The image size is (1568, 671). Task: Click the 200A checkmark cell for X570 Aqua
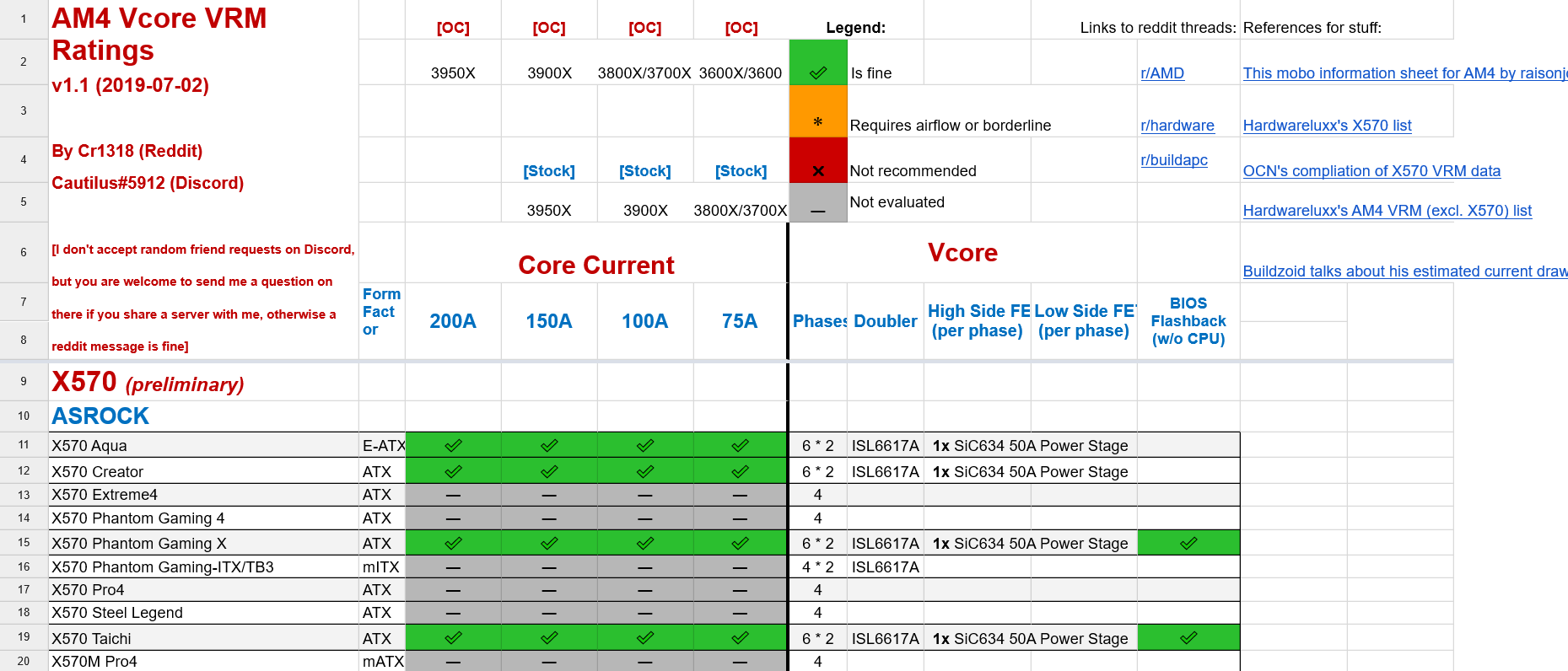(453, 445)
